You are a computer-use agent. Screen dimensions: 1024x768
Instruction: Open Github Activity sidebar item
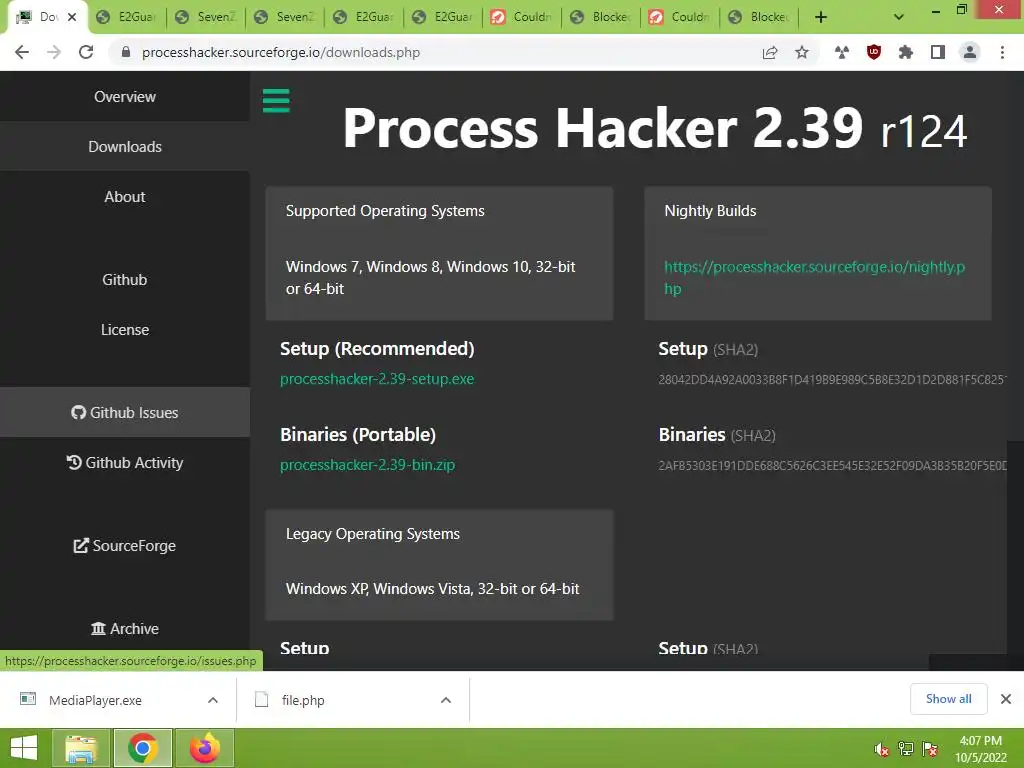[x=125, y=463]
